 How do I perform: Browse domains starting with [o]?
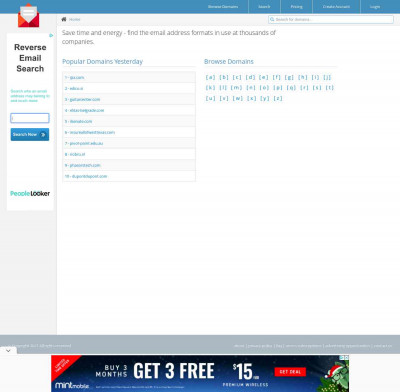pyautogui.click(x=264, y=88)
